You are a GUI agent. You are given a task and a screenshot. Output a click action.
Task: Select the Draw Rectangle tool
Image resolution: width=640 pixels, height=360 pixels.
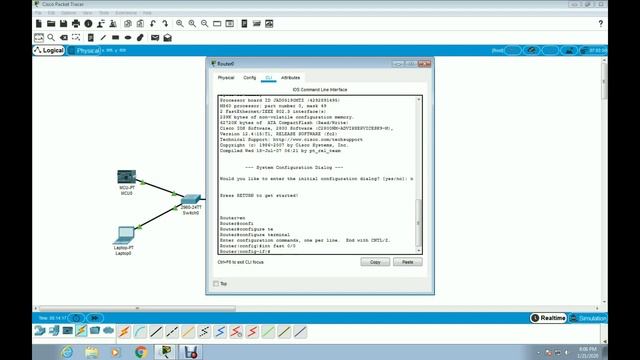(x=116, y=38)
